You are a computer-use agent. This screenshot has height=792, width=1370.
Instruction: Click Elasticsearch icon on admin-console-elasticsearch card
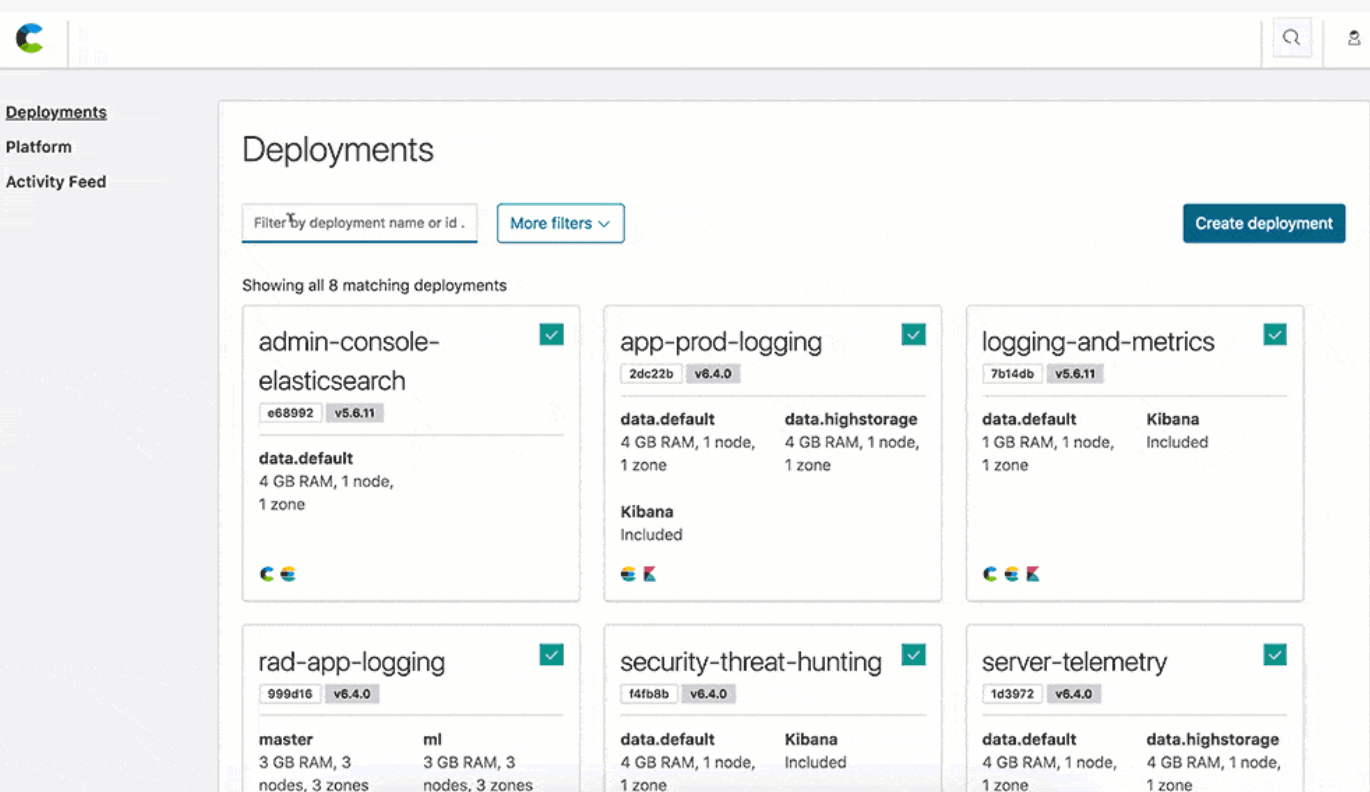288,574
